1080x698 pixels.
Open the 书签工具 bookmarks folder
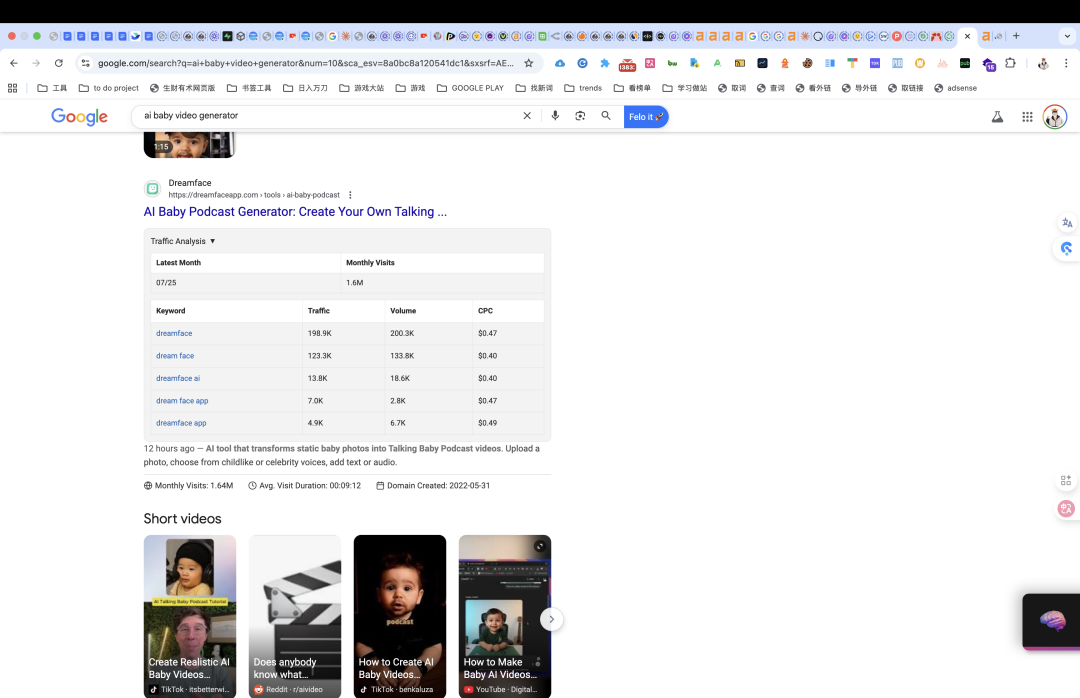[x=249, y=88]
